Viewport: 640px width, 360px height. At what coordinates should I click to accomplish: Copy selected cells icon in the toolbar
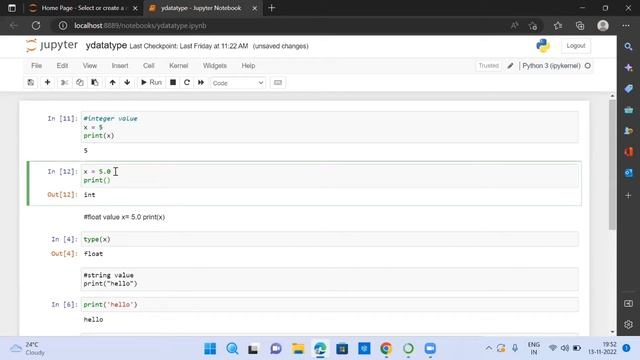click(x=80, y=82)
